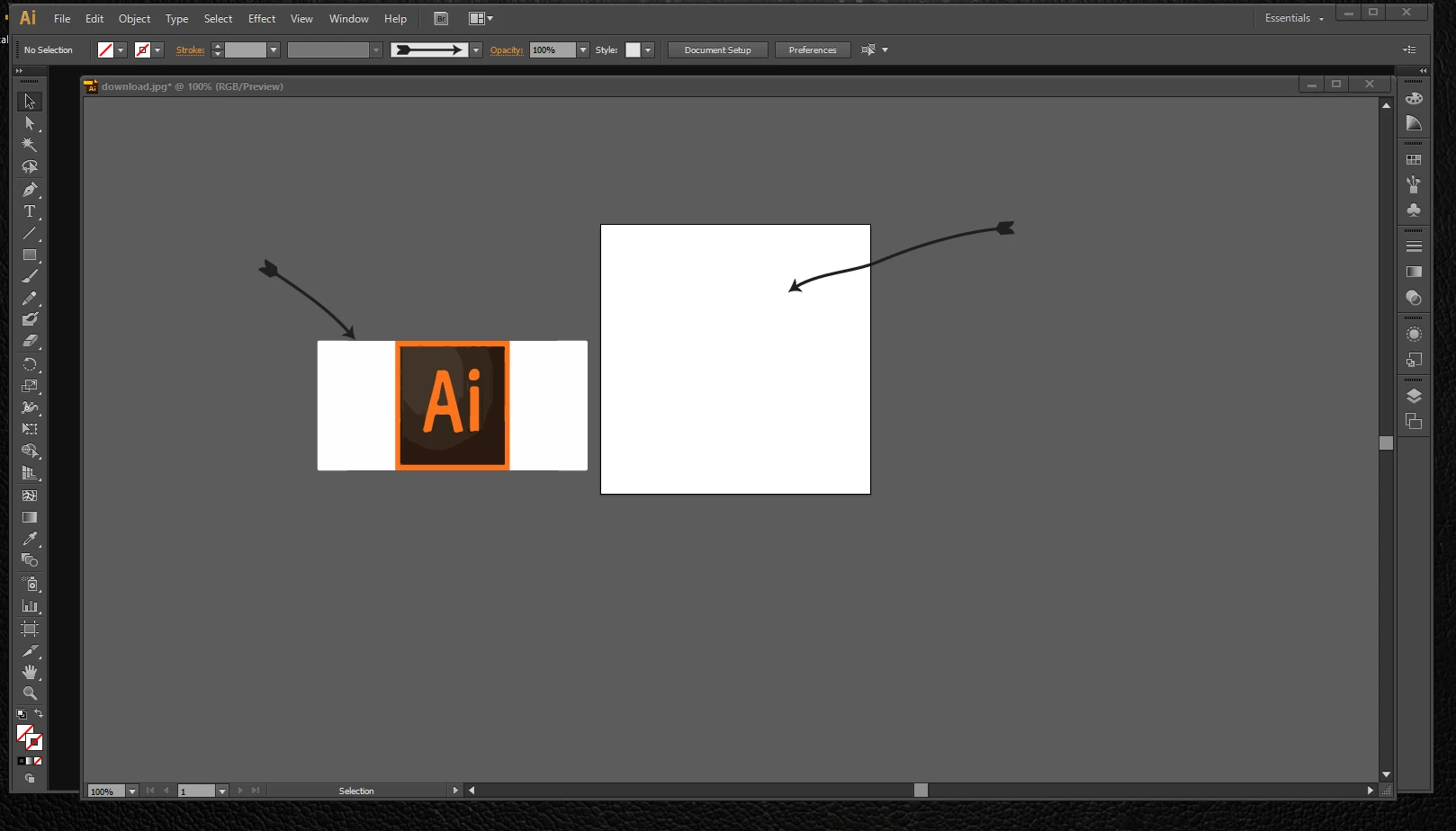
Task: Select the Symbol Sprayer tool
Action: pos(30,585)
